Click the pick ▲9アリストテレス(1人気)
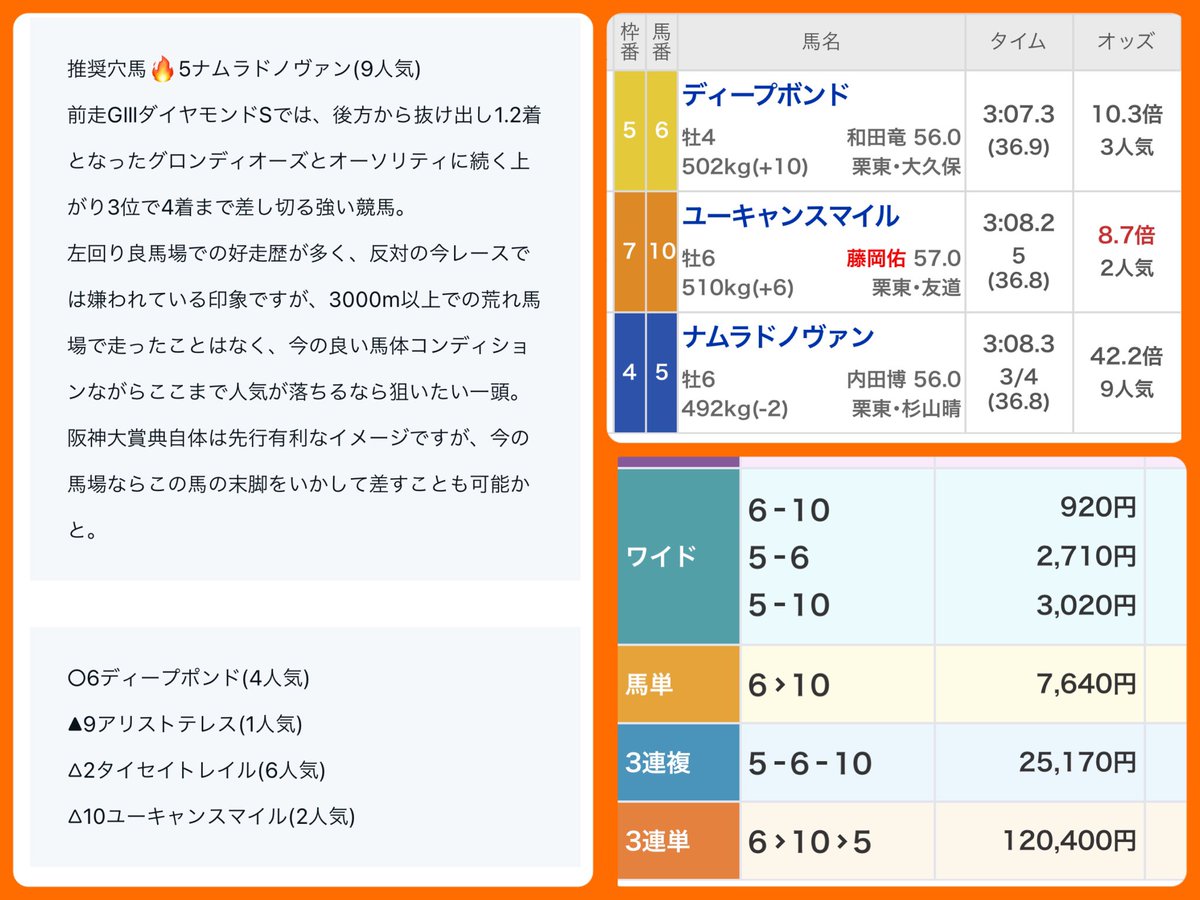Image resolution: width=1200 pixels, height=900 pixels. [184, 724]
